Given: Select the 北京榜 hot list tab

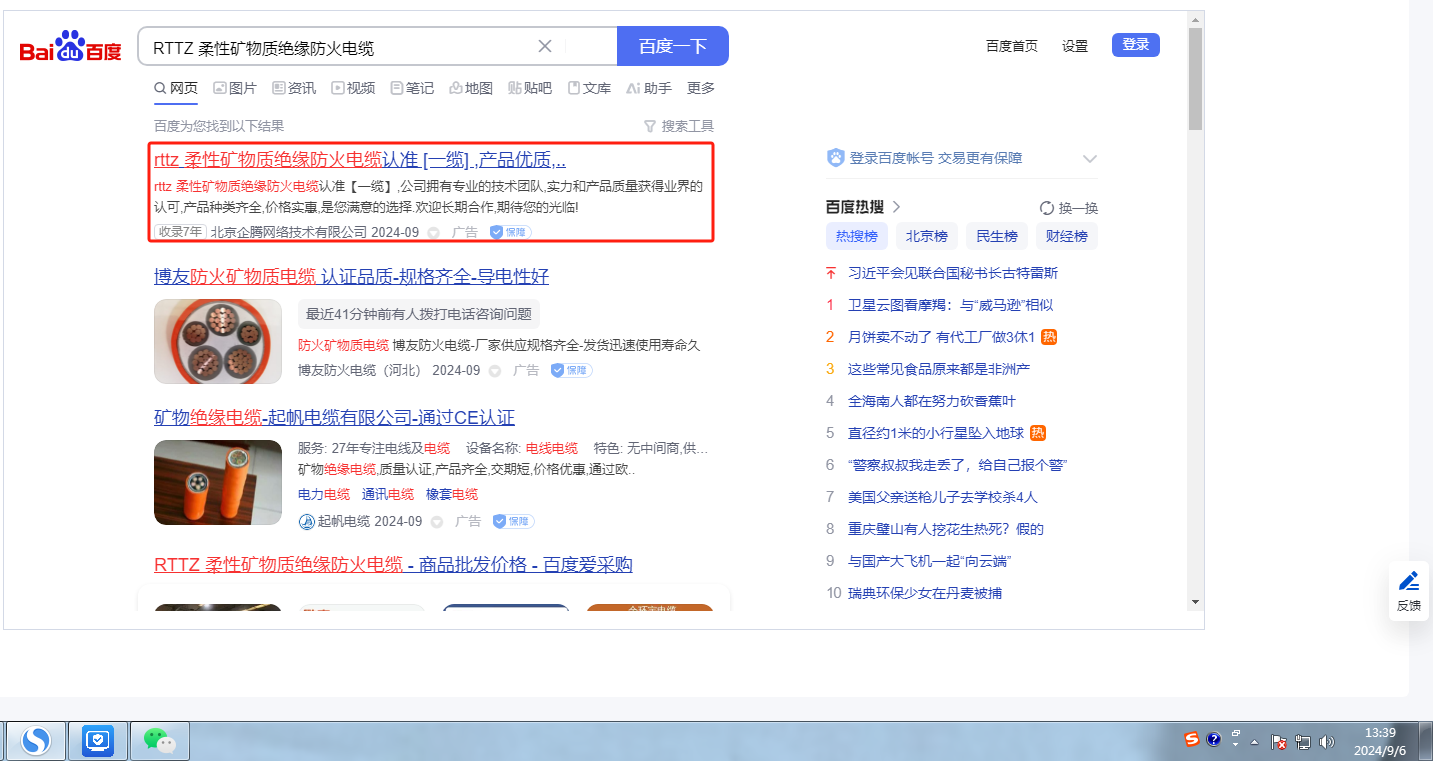Looking at the screenshot, I should [x=926, y=236].
